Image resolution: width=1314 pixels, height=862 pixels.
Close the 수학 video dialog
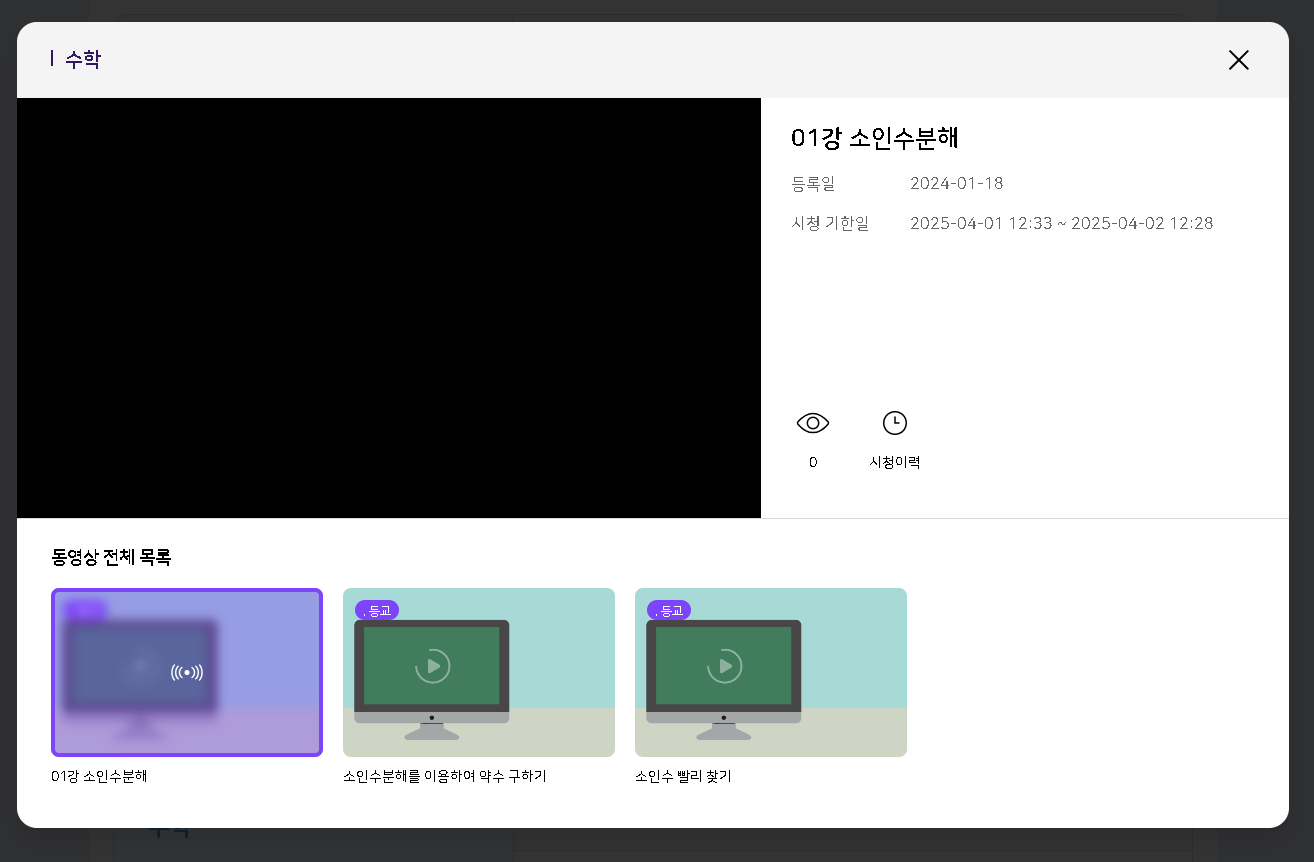(x=1238, y=60)
